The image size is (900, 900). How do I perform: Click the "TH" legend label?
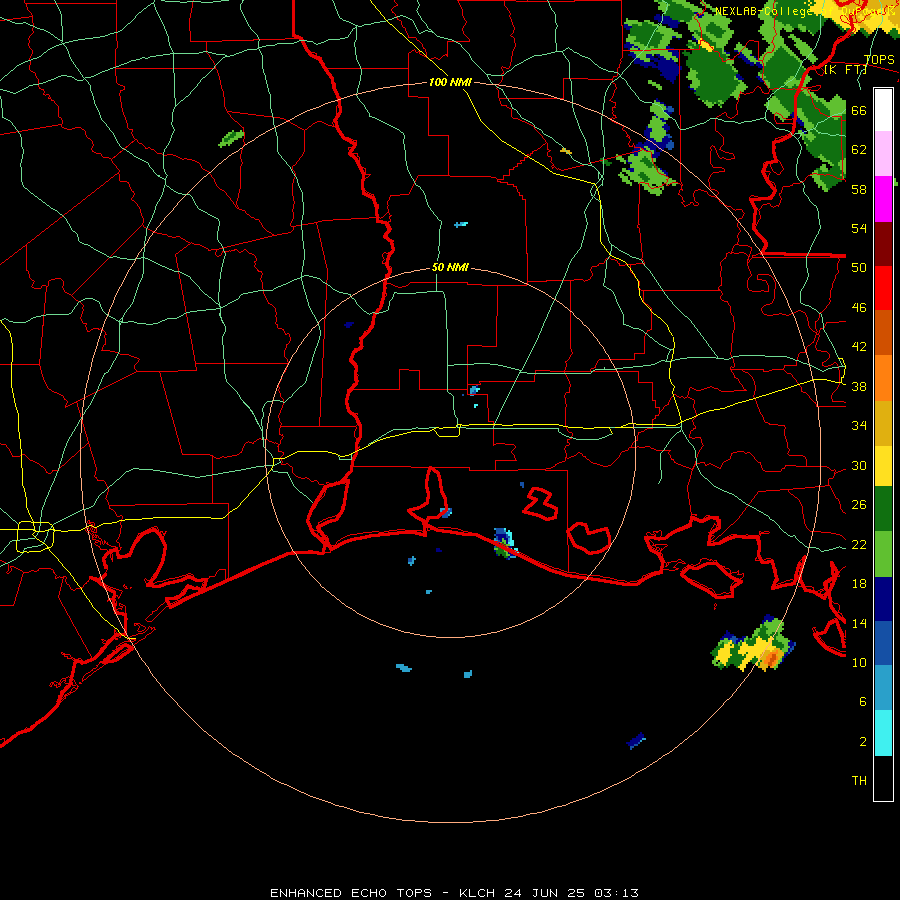pyautogui.click(x=859, y=781)
